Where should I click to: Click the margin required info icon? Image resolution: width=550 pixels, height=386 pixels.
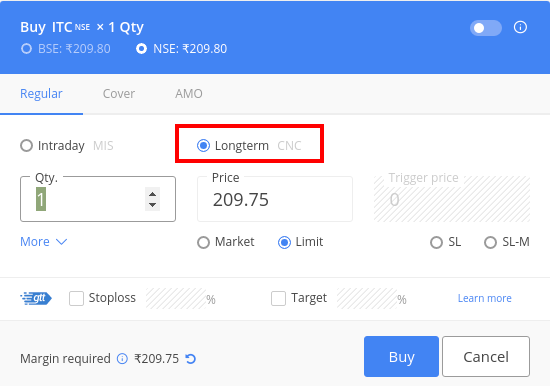(122, 359)
